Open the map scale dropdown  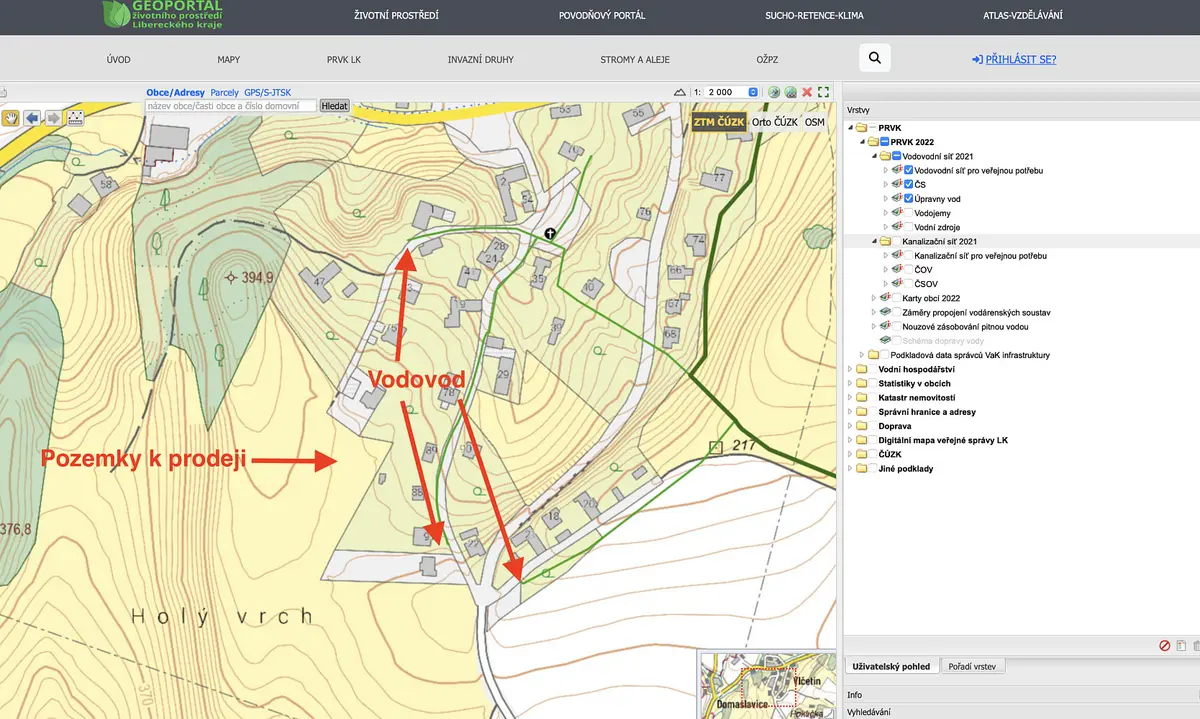(x=753, y=92)
